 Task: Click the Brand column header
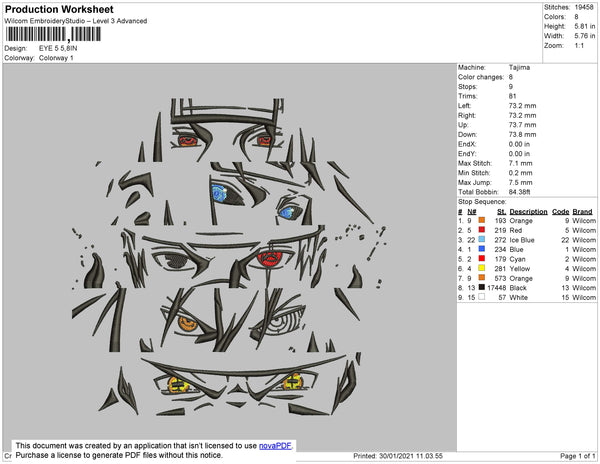click(x=582, y=212)
